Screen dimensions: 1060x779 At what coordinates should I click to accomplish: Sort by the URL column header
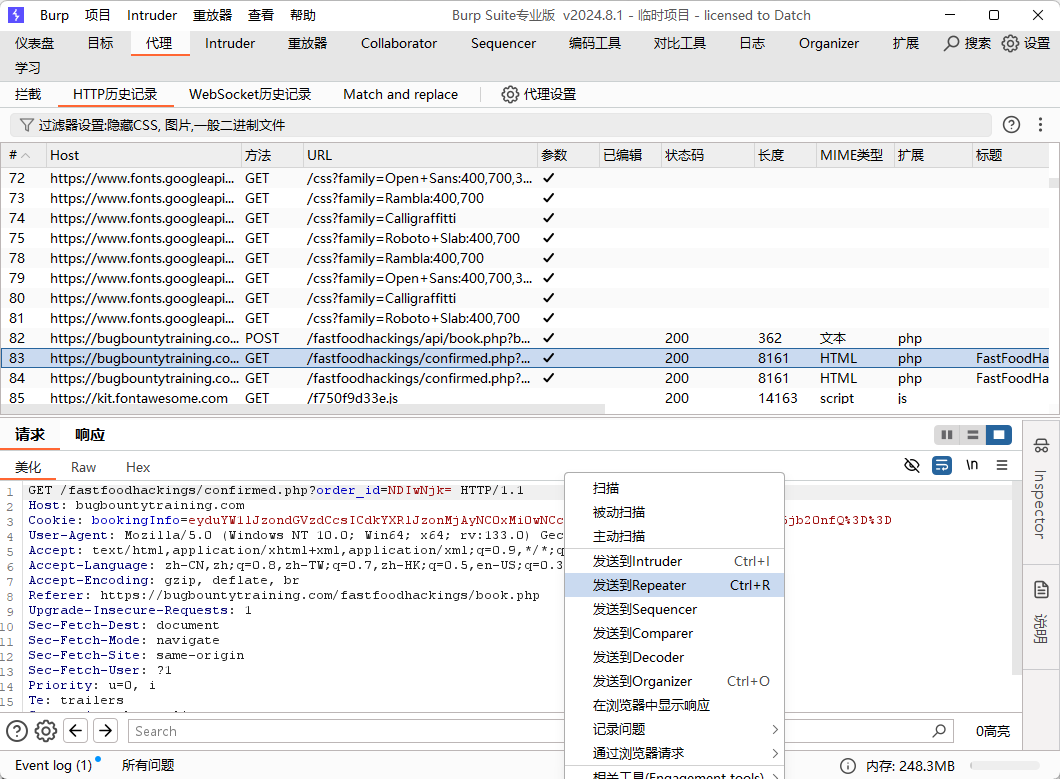[x=420, y=156]
